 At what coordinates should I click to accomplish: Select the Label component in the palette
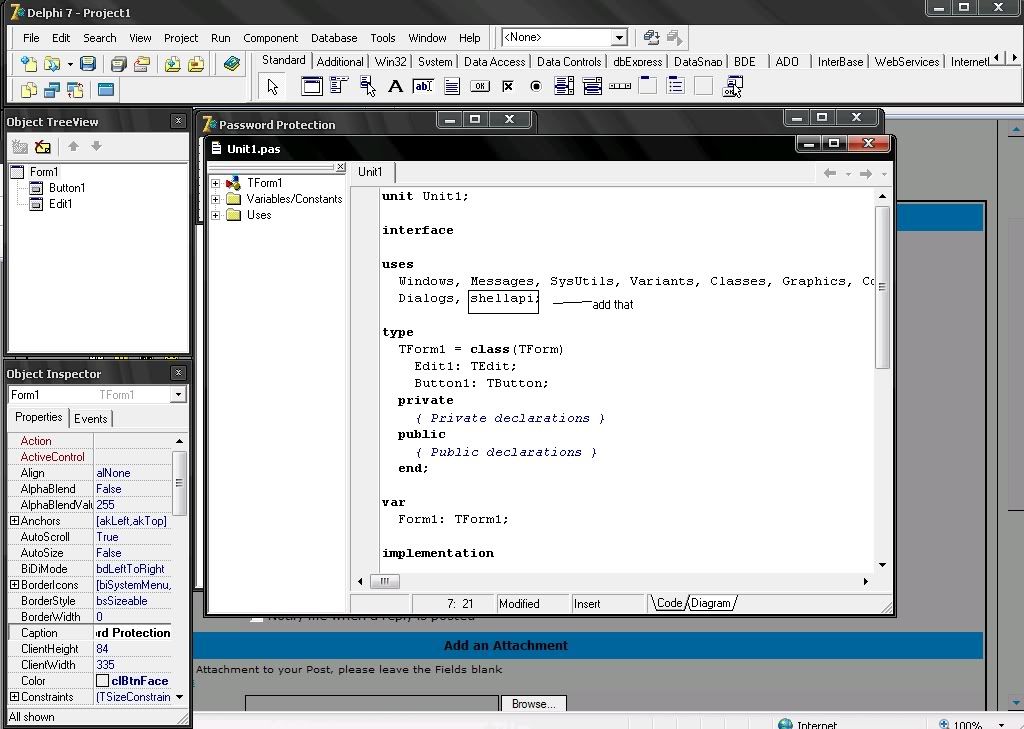pos(395,87)
